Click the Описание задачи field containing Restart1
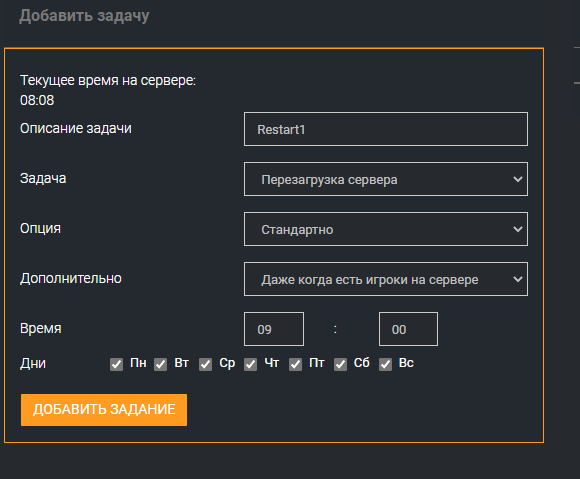This screenshot has width=580, height=479. pyautogui.click(x=386, y=129)
